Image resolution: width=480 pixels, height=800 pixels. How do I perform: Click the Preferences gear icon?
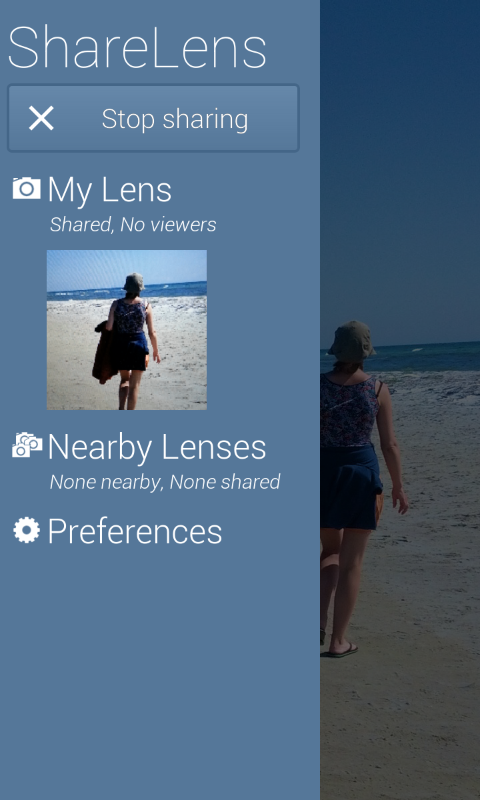pyautogui.click(x=27, y=530)
